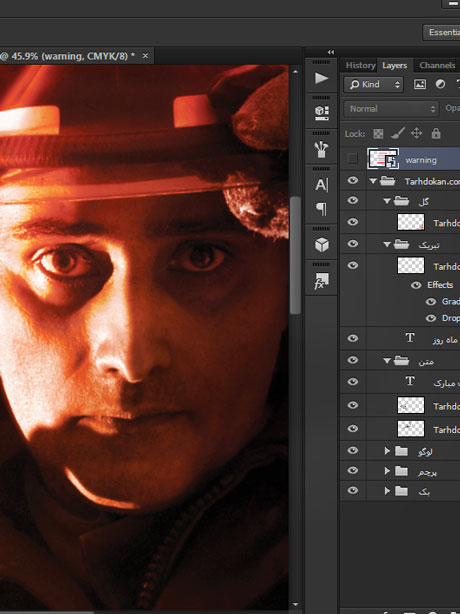Collapse the Tarhdokan.com group
460x614 pixels.
[x=373, y=181]
